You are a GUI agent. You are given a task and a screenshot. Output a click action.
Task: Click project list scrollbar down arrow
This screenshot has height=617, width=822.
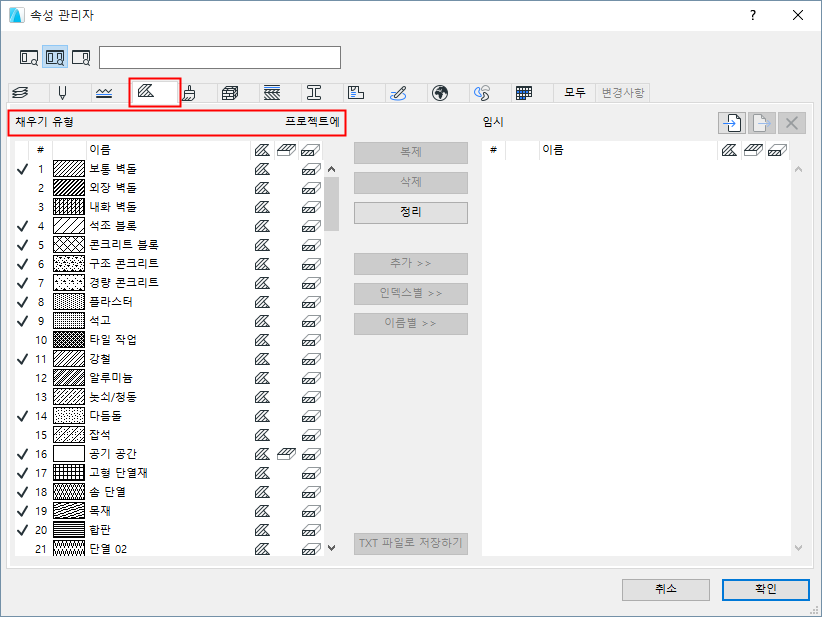point(331,548)
